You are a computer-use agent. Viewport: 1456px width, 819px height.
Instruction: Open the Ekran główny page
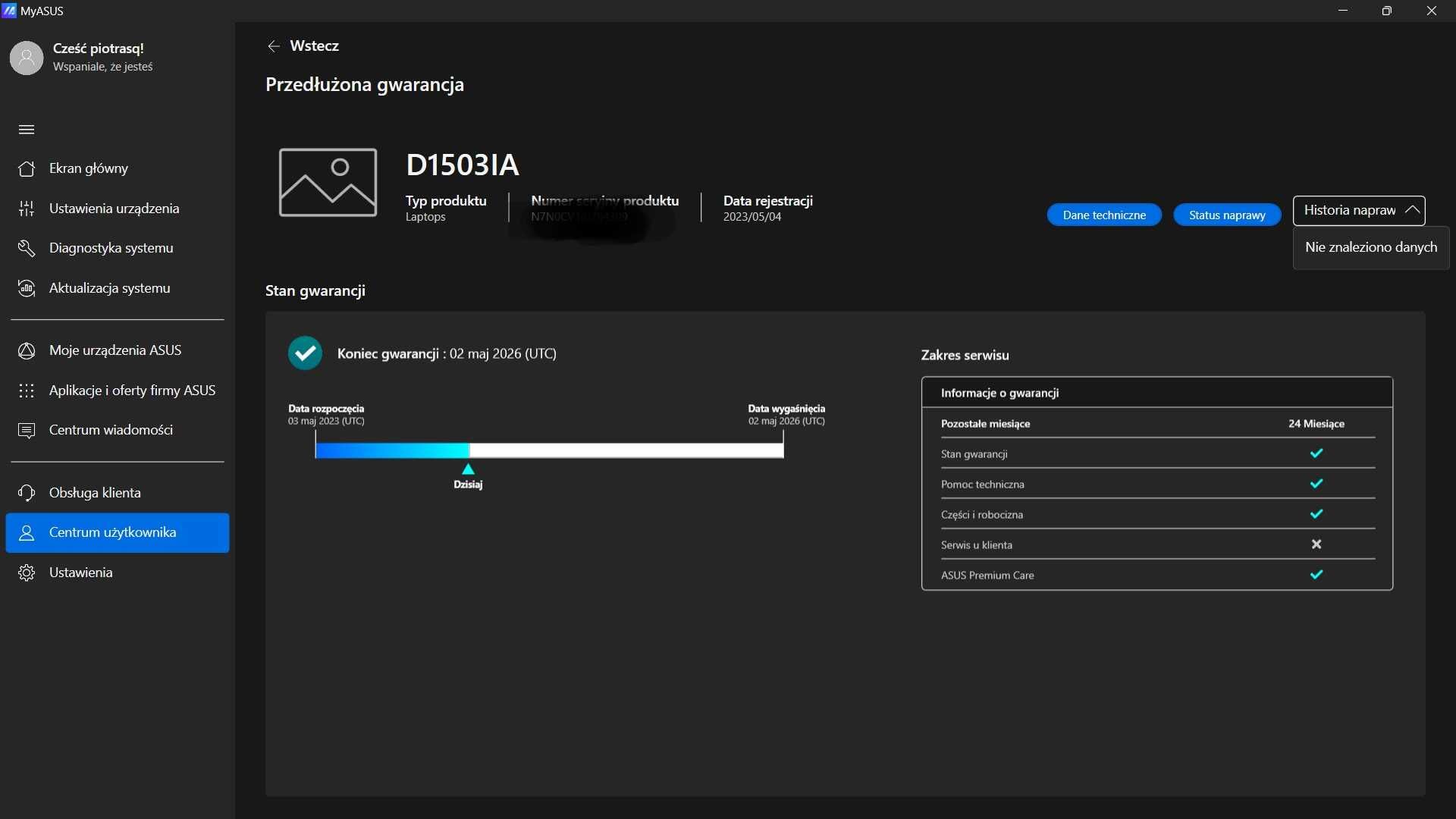[118, 168]
